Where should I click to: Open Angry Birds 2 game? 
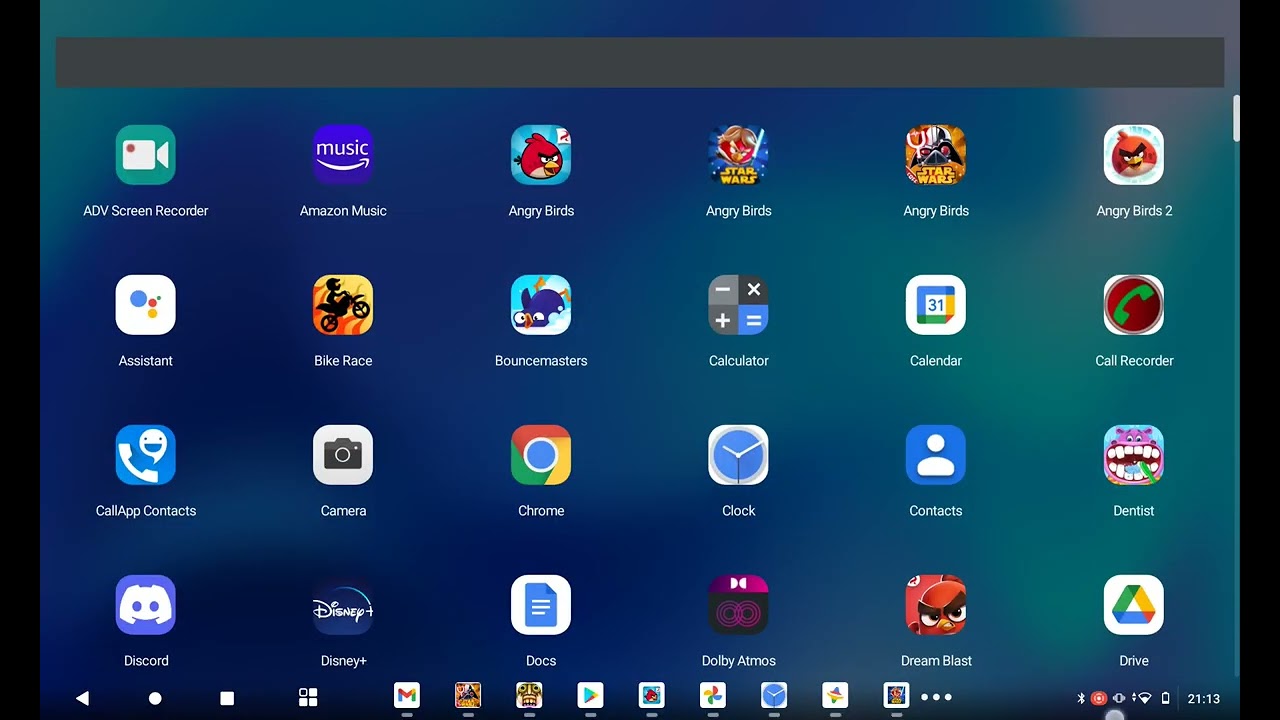tap(1134, 155)
